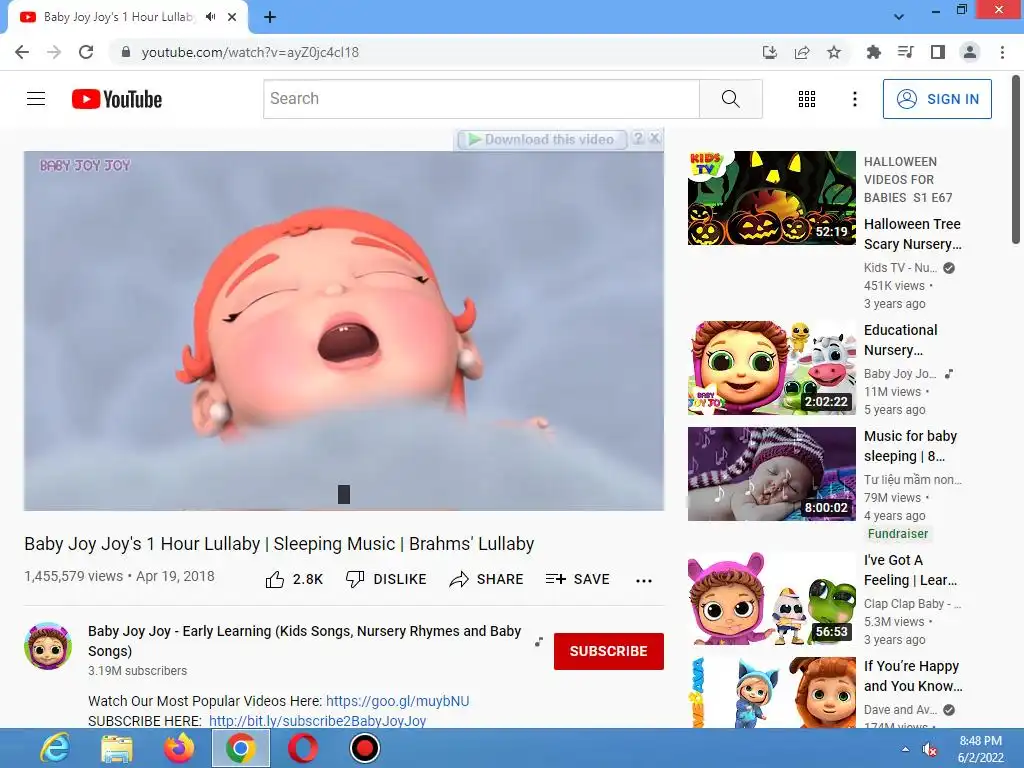Viewport: 1024px width, 768px height.
Task: Expand the tab search chevron
Action: coord(899,17)
